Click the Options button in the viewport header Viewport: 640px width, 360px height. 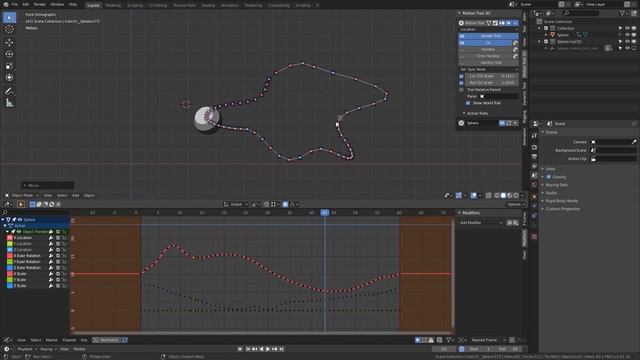pos(515,204)
